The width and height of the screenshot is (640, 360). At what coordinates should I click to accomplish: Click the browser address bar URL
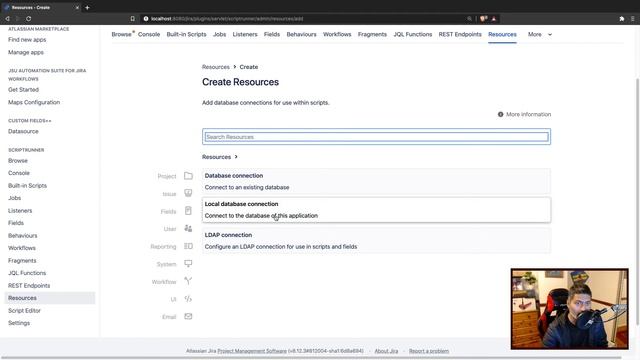(x=227, y=19)
